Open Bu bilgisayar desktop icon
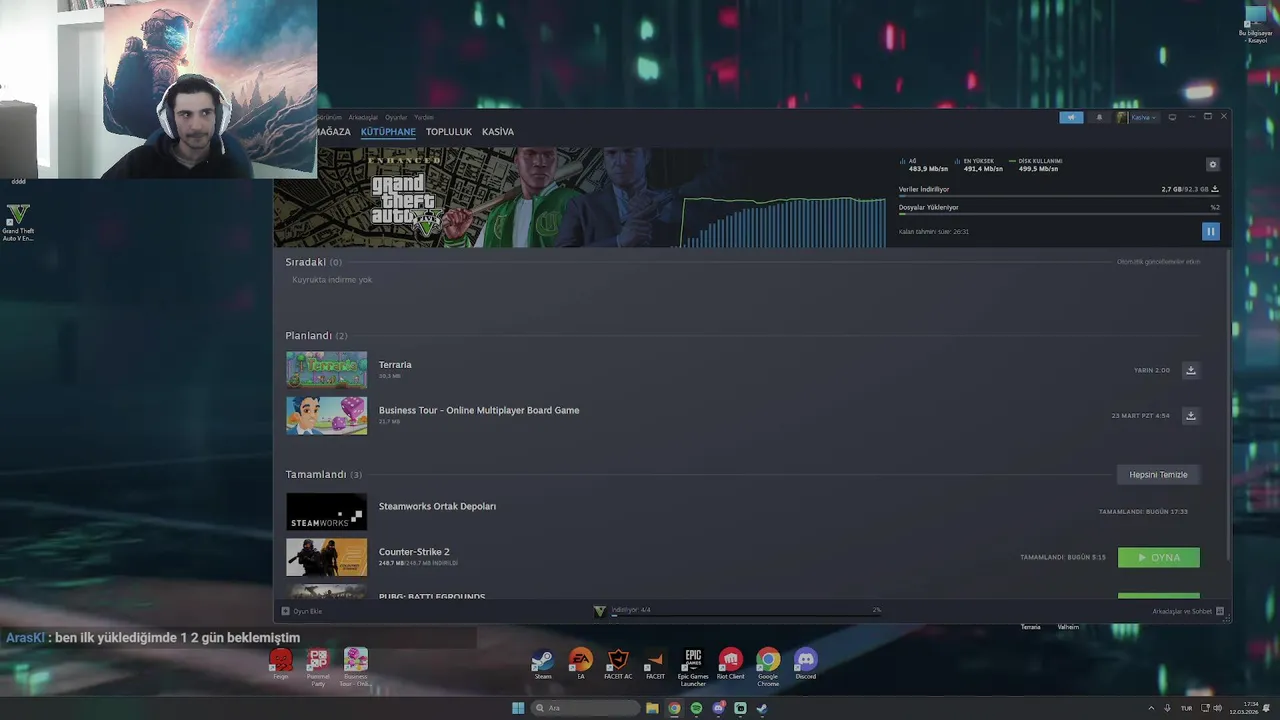The height and width of the screenshot is (720, 1280). 1256,25
